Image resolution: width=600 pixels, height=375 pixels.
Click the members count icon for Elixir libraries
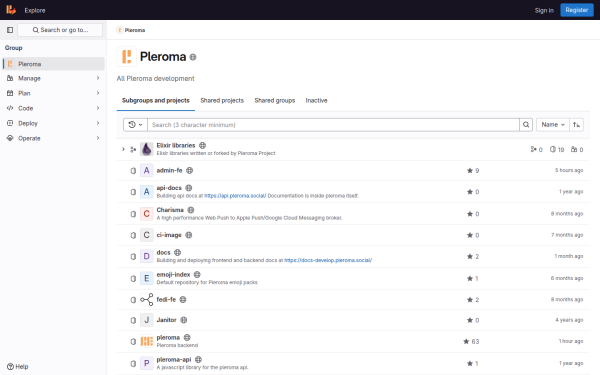(x=574, y=149)
